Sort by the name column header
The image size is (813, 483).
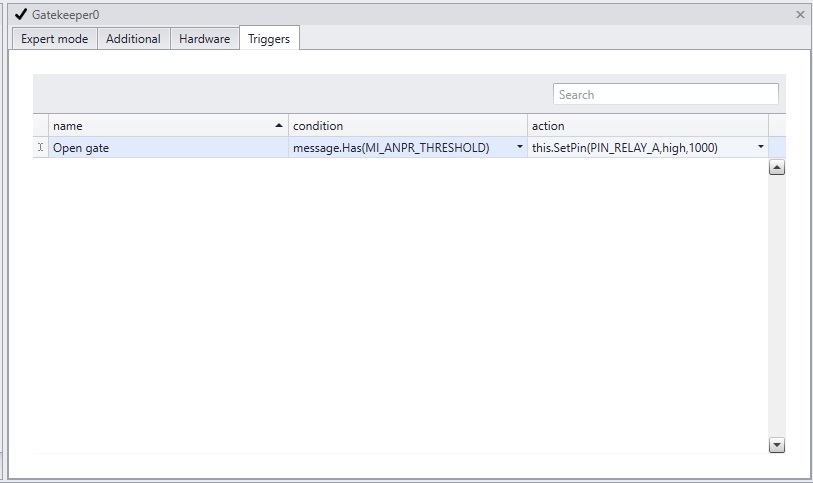169,126
